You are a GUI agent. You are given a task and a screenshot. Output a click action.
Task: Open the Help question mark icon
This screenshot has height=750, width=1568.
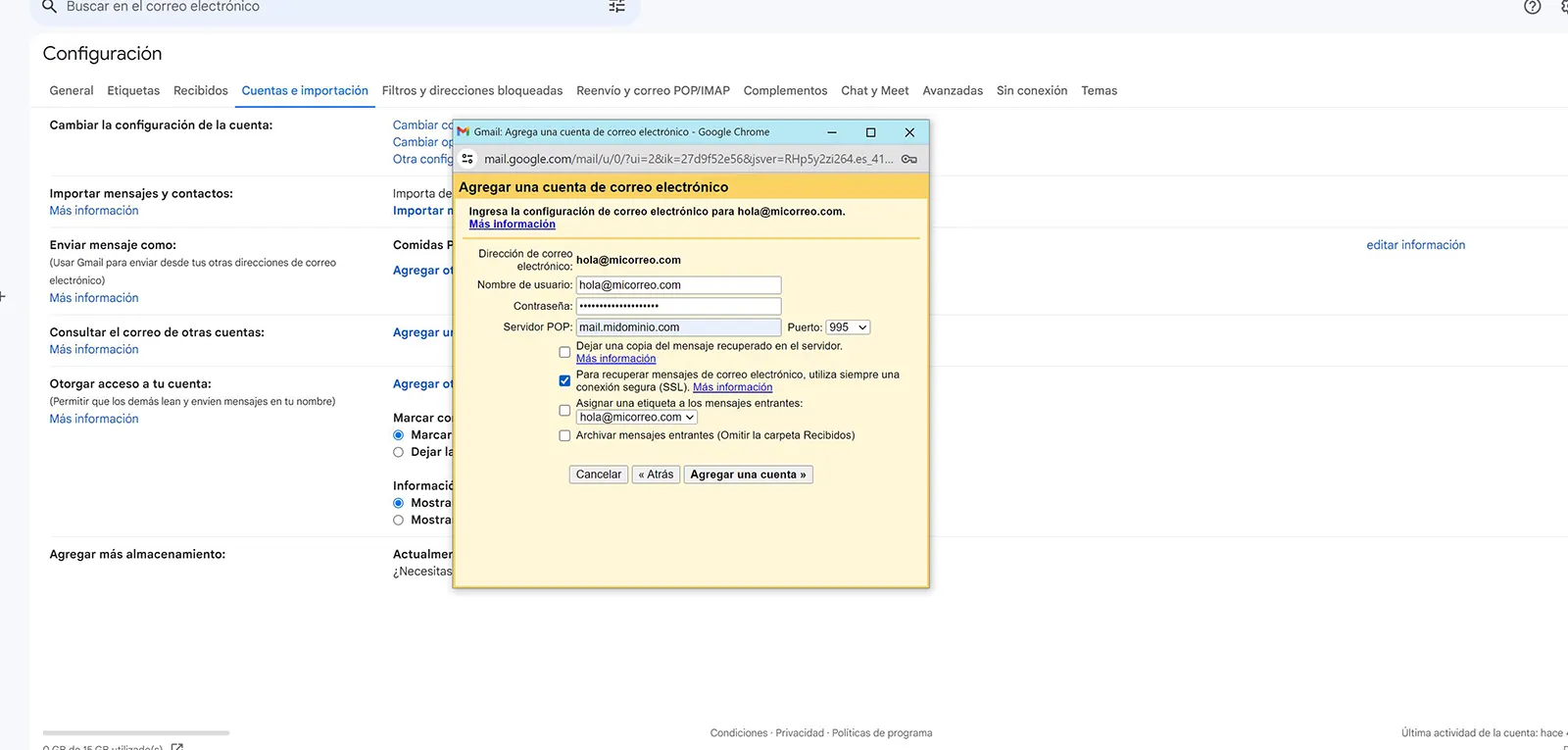pyautogui.click(x=1532, y=7)
